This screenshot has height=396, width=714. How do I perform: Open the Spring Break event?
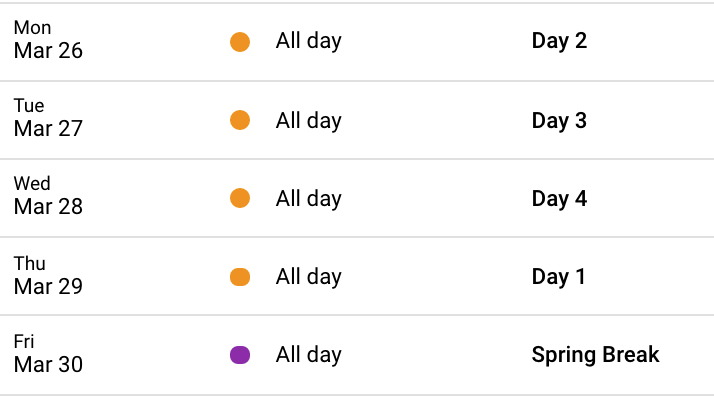pos(596,355)
